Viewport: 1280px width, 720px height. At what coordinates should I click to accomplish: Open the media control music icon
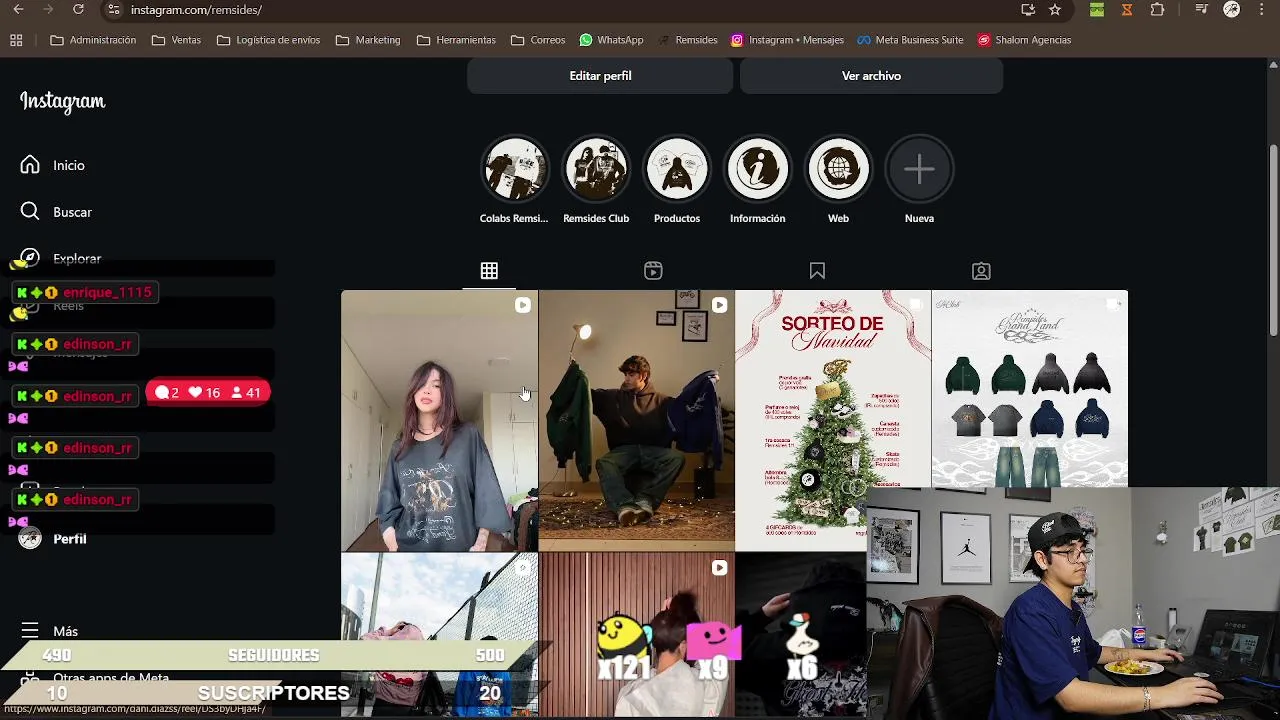coord(1202,10)
